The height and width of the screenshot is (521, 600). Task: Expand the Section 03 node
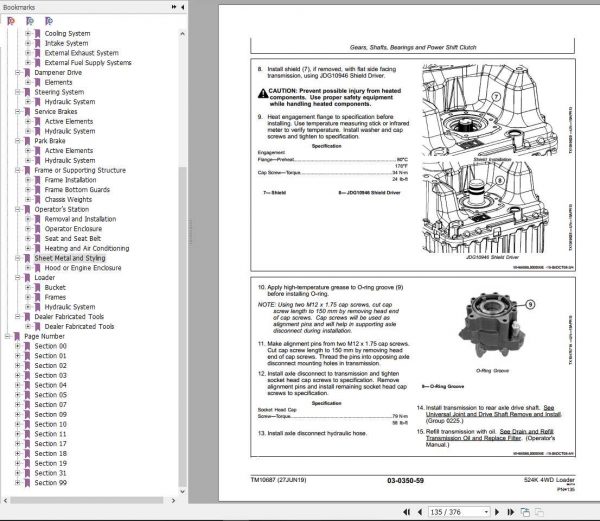coord(18,375)
